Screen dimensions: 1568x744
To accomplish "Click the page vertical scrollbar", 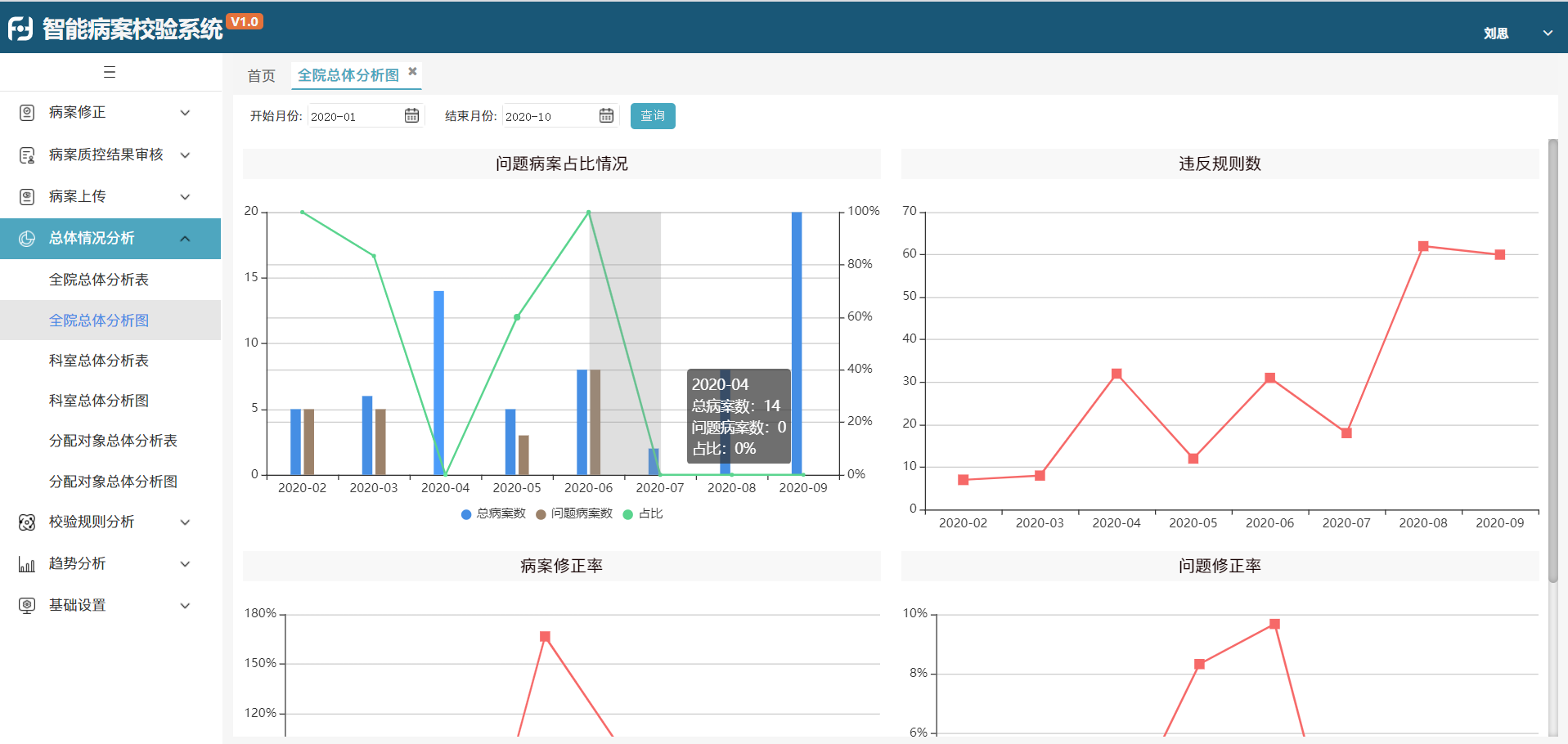I will (1553, 361).
